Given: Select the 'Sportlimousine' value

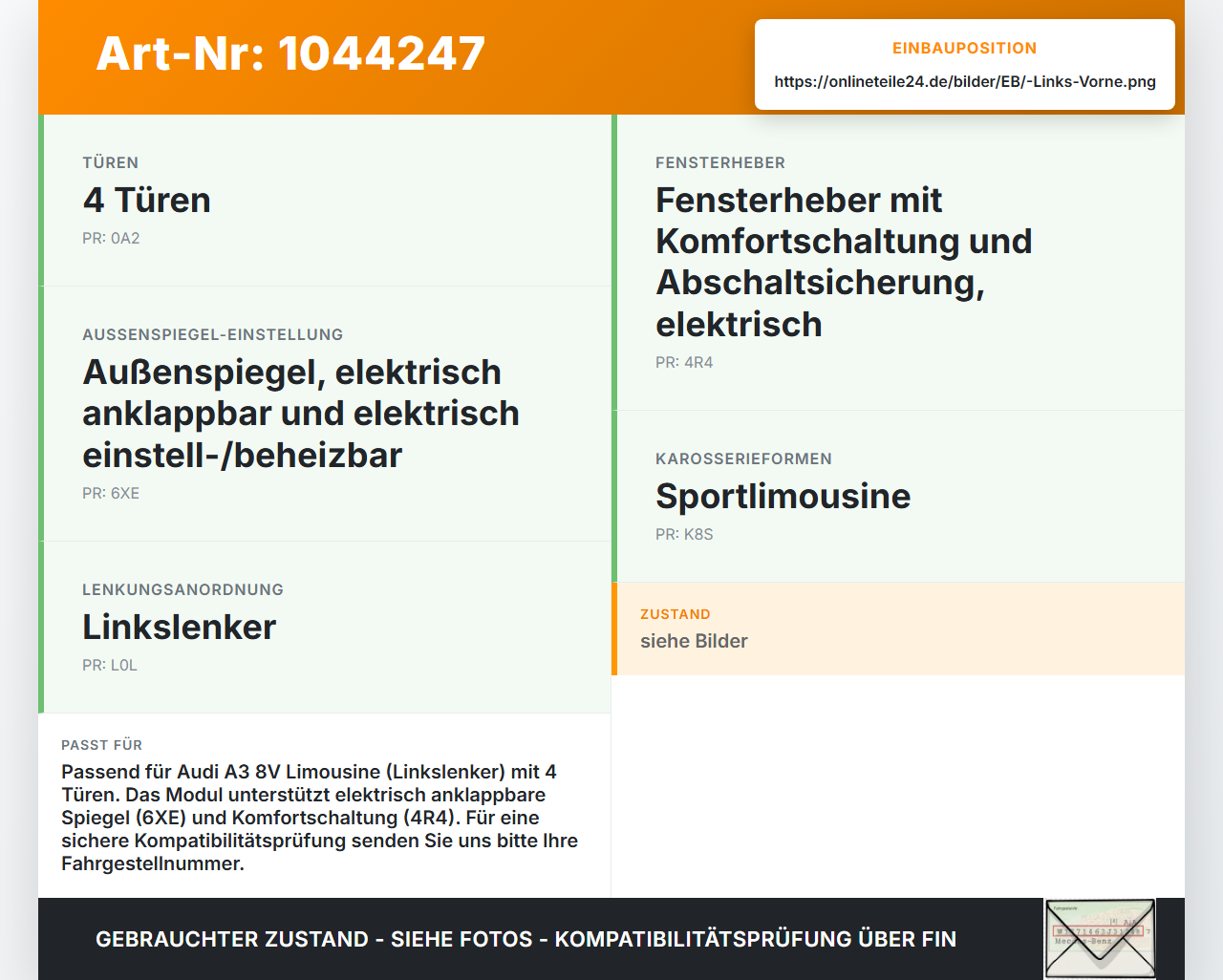Looking at the screenshot, I should 783,496.
